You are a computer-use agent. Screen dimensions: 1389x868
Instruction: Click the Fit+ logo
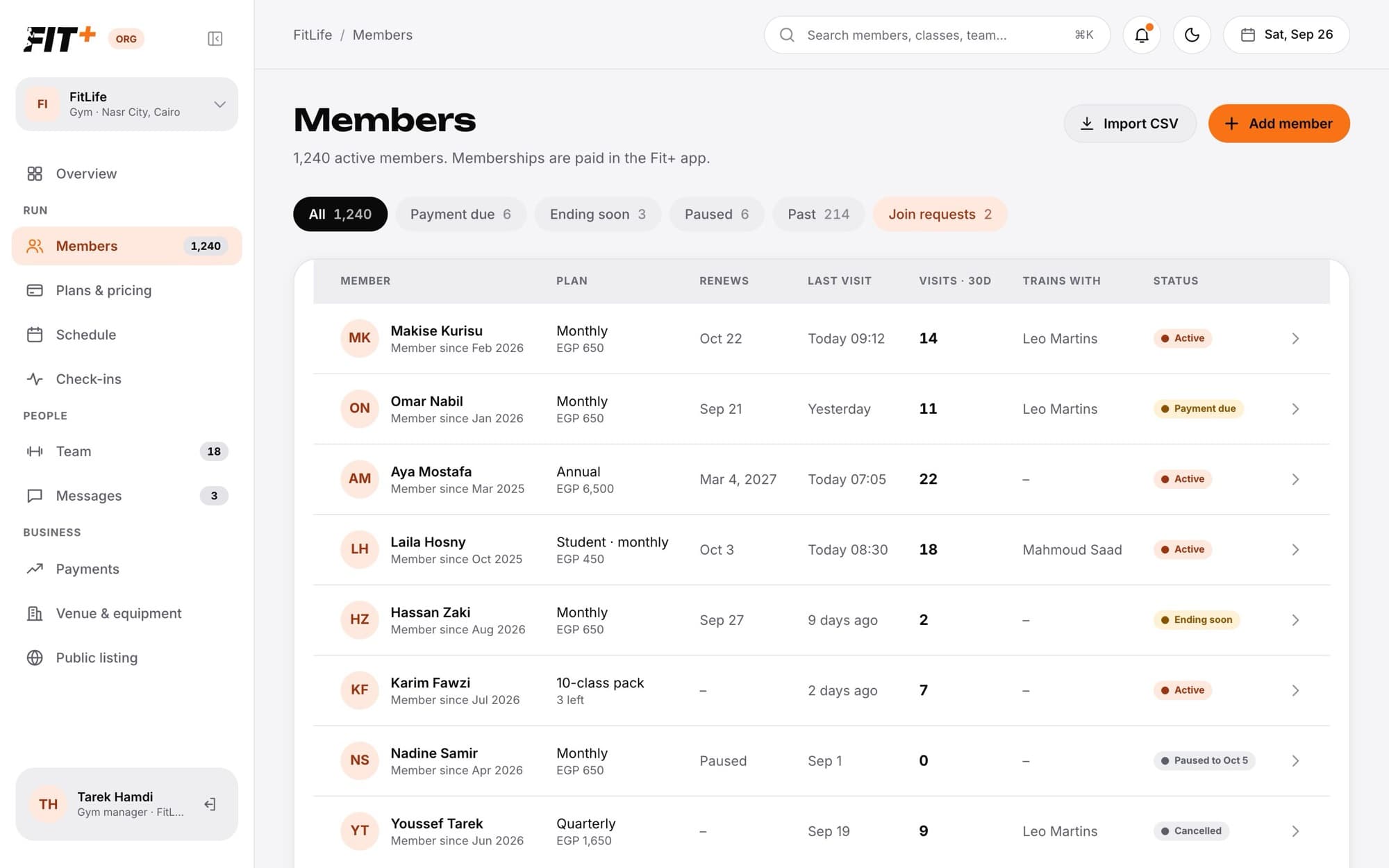tap(60, 39)
